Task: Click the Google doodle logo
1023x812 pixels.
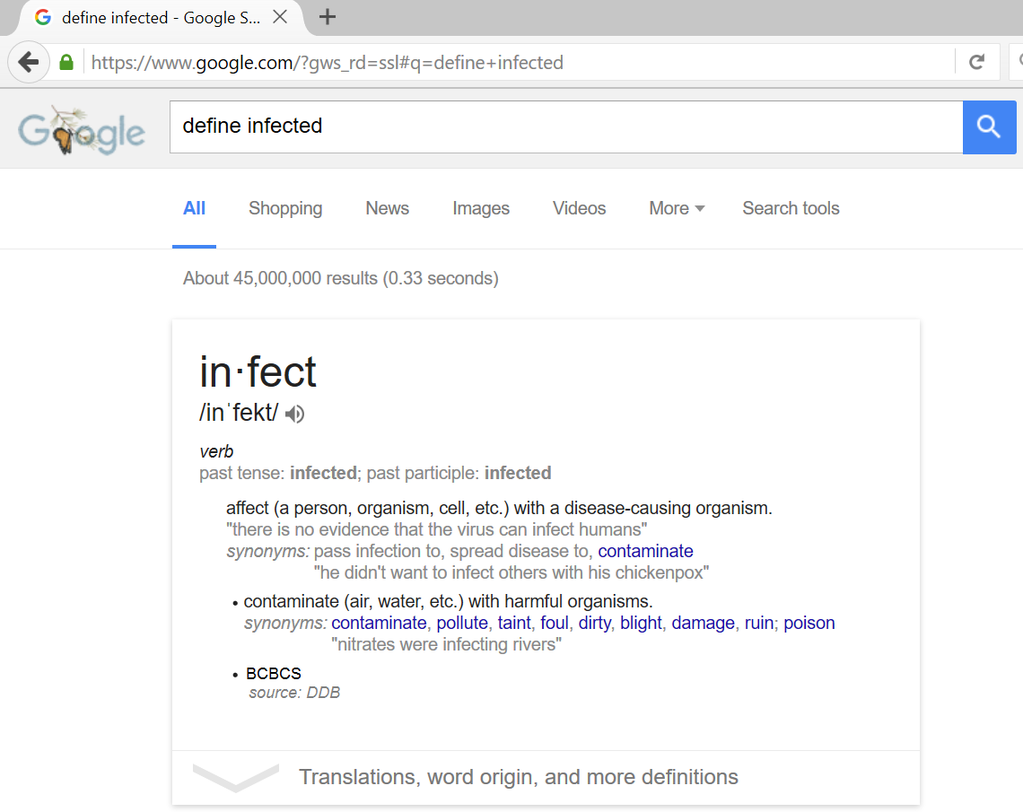Action: tap(82, 131)
